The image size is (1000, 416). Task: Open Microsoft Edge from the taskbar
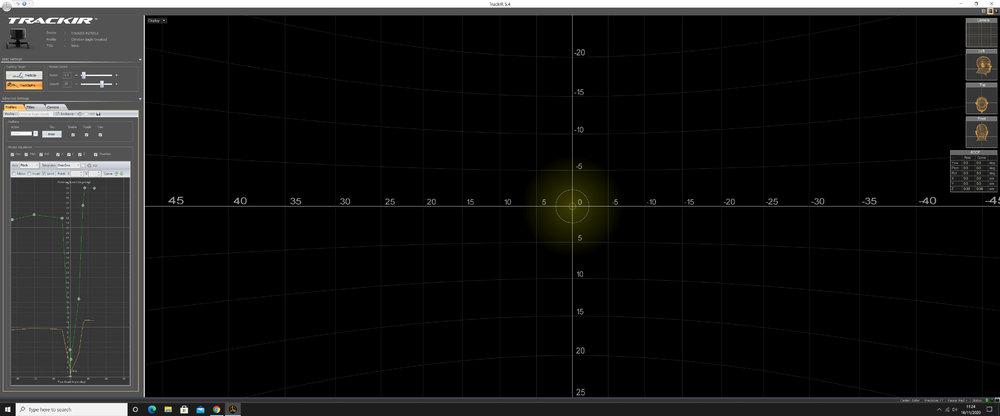click(x=152, y=409)
